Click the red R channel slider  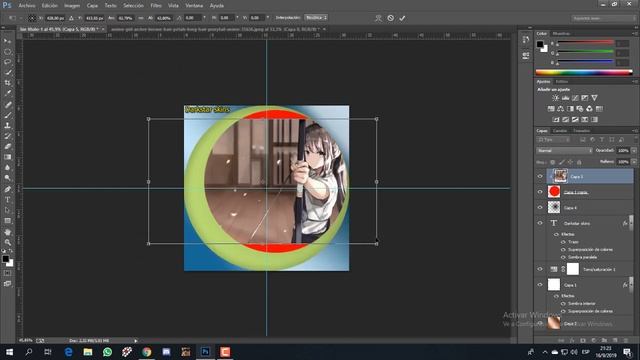click(585, 42)
